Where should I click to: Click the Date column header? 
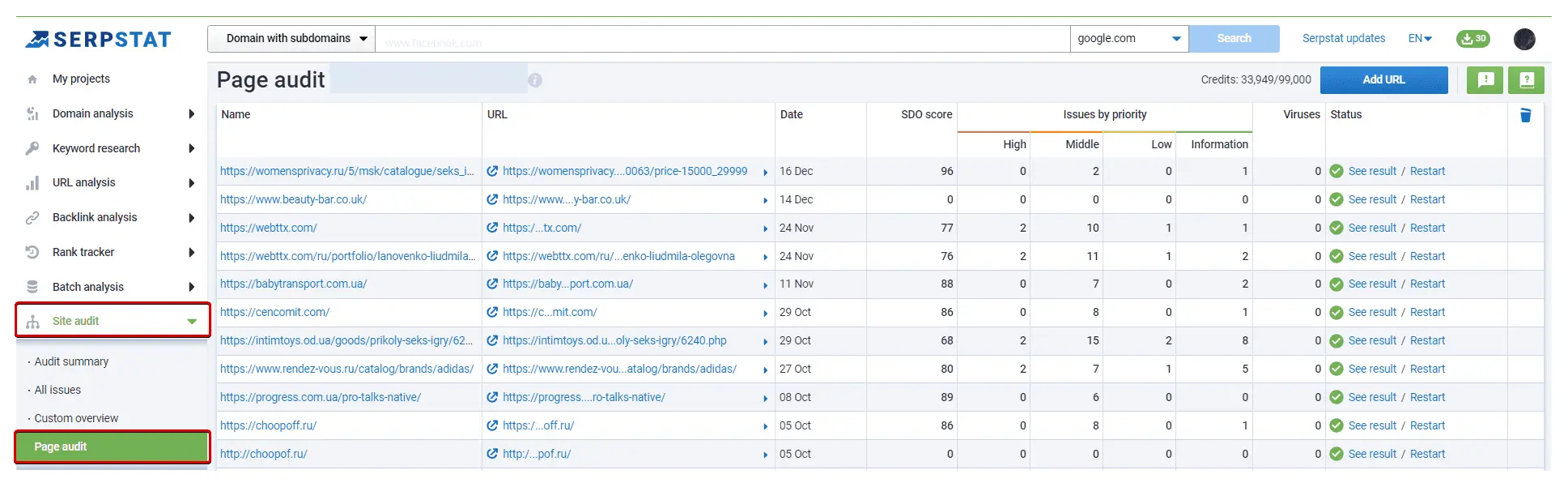point(792,114)
